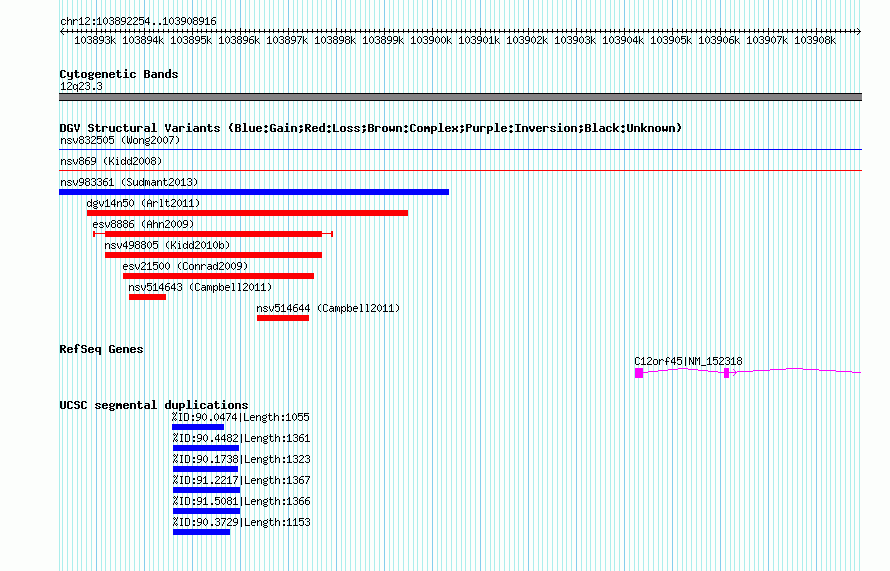Click the 103893k ruler tick label
Image resolution: width=890 pixels, height=571 pixels.
pyautogui.click(x=95, y=40)
